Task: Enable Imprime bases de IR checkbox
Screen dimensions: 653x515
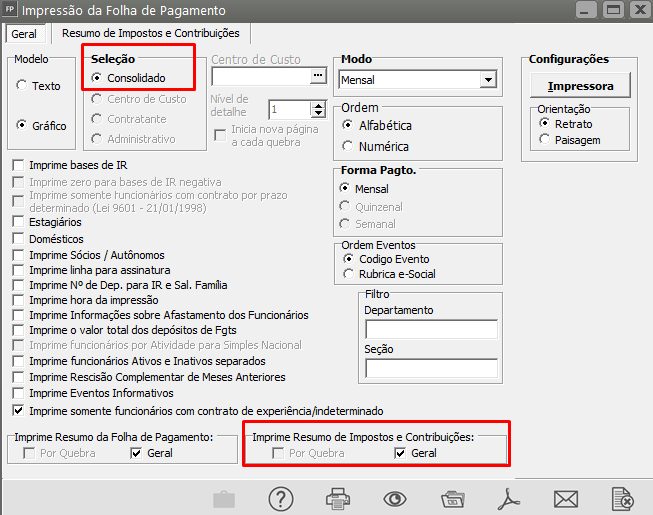Action: (18, 165)
